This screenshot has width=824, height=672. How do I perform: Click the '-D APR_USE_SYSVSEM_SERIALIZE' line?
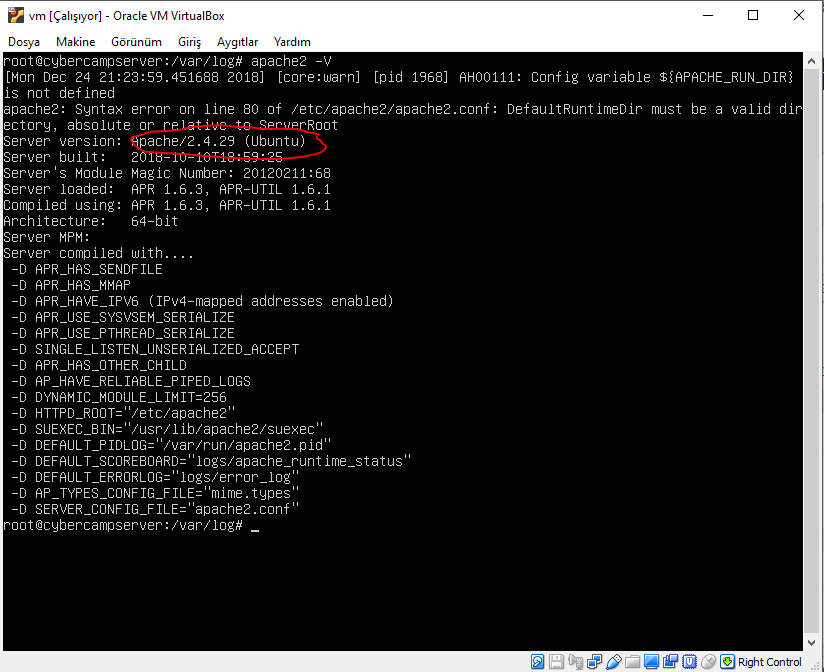[x=122, y=317]
